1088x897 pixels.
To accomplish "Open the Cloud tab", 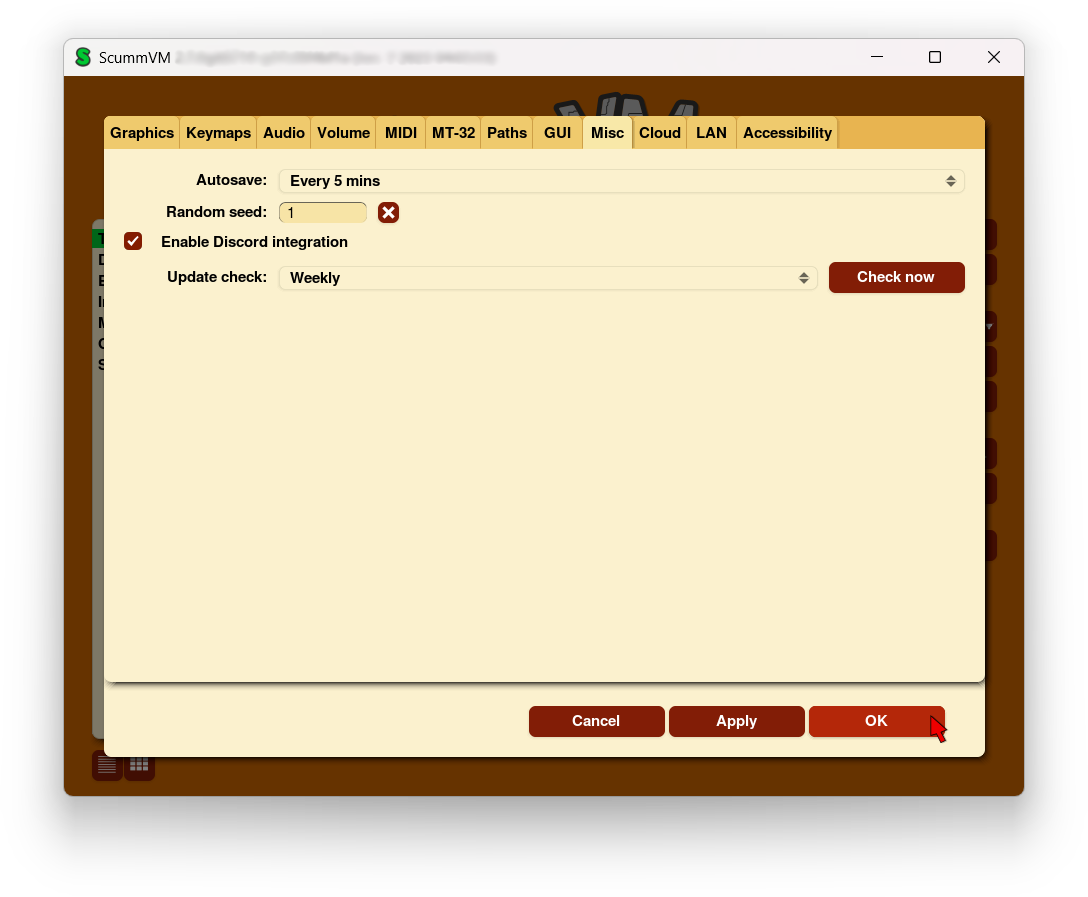I will tap(660, 133).
